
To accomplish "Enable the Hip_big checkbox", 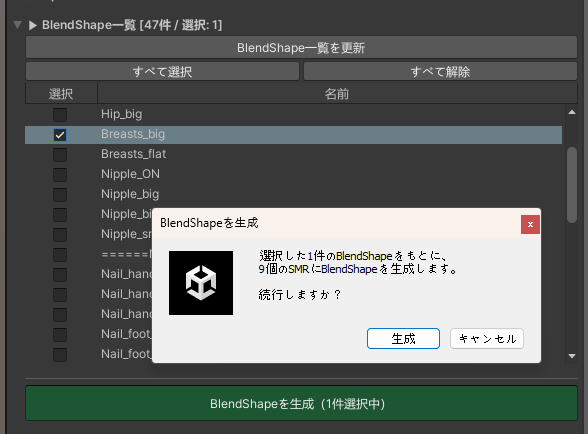I will [x=60, y=114].
